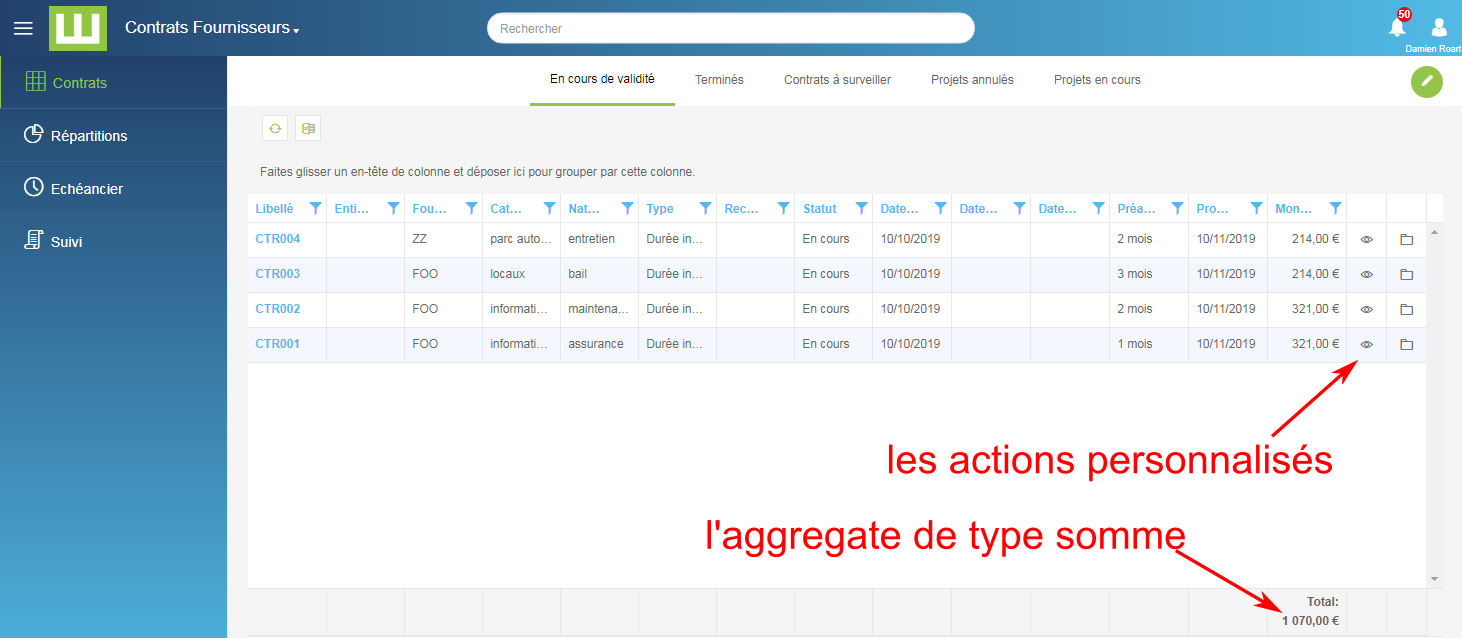Click the Excel export icon
Viewport: 1462px width, 638px height.
pyautogui.click(x=308, y=128)
